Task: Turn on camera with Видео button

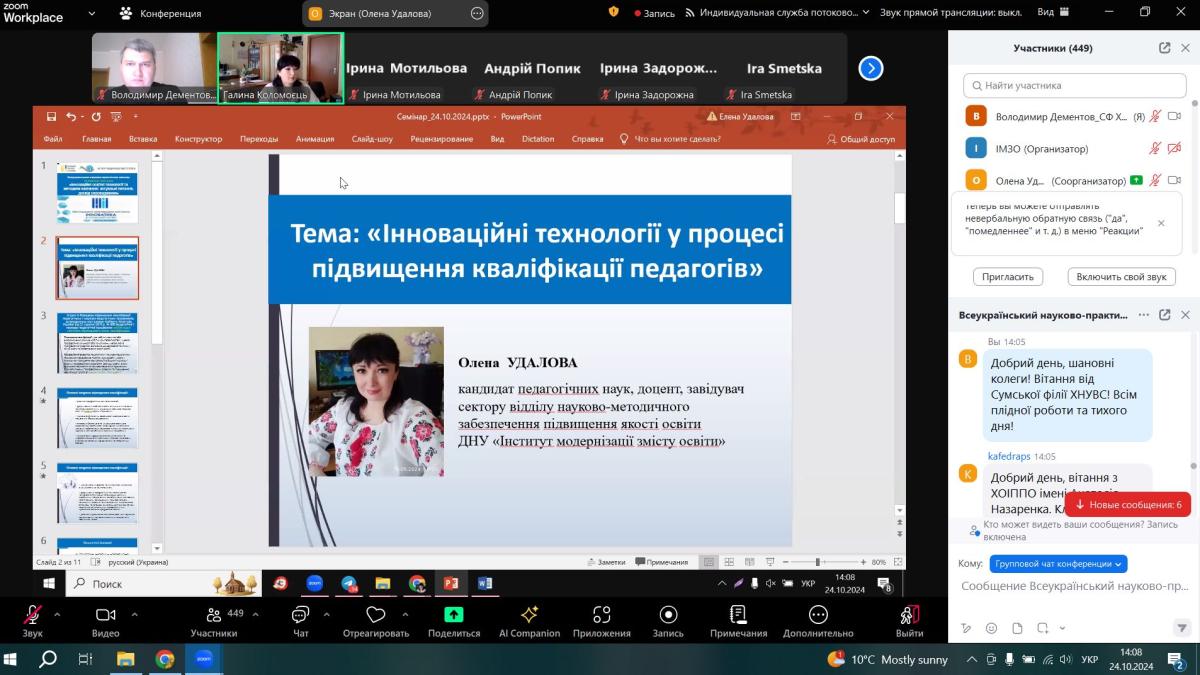Action: coord(105,614)
